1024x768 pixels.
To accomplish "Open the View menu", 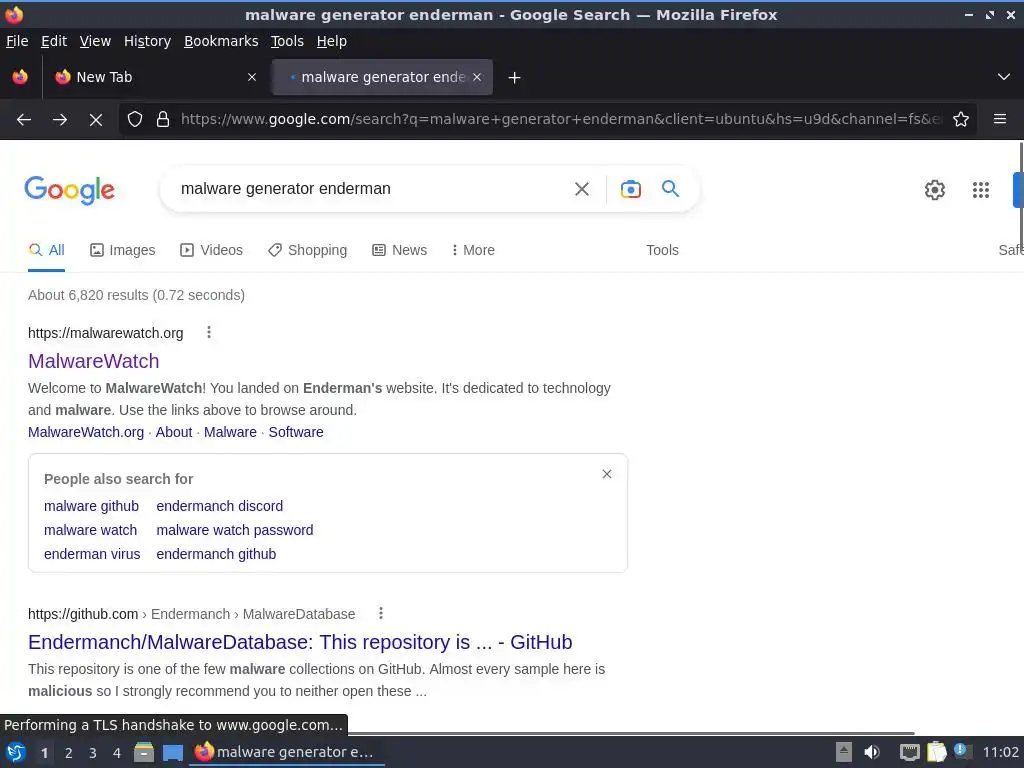I will 95,41.
